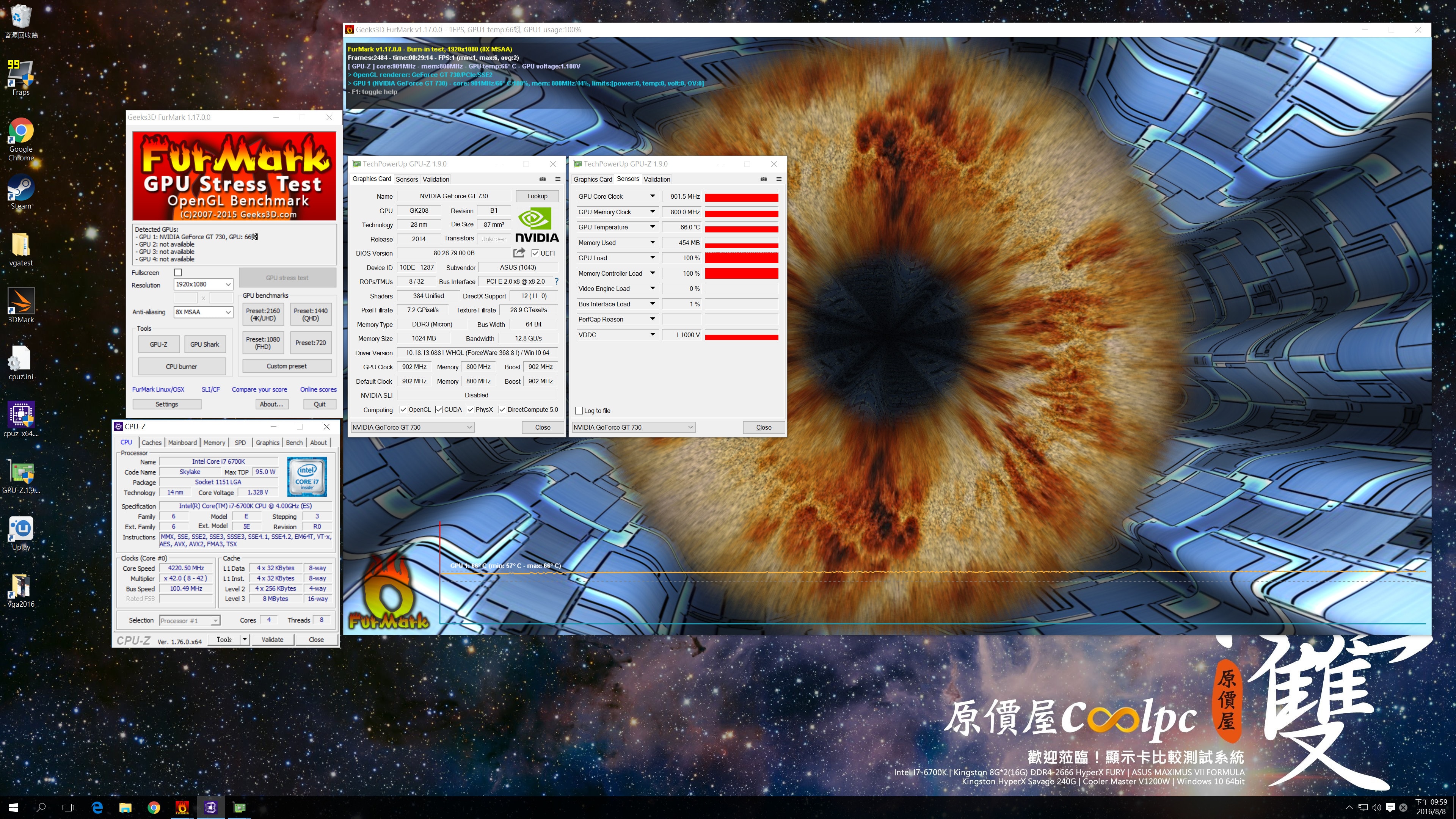The image size is (1456, 819).
Task: Click screenshot camera icon in GPU-Z Graphics Card window
Action: 543,179
